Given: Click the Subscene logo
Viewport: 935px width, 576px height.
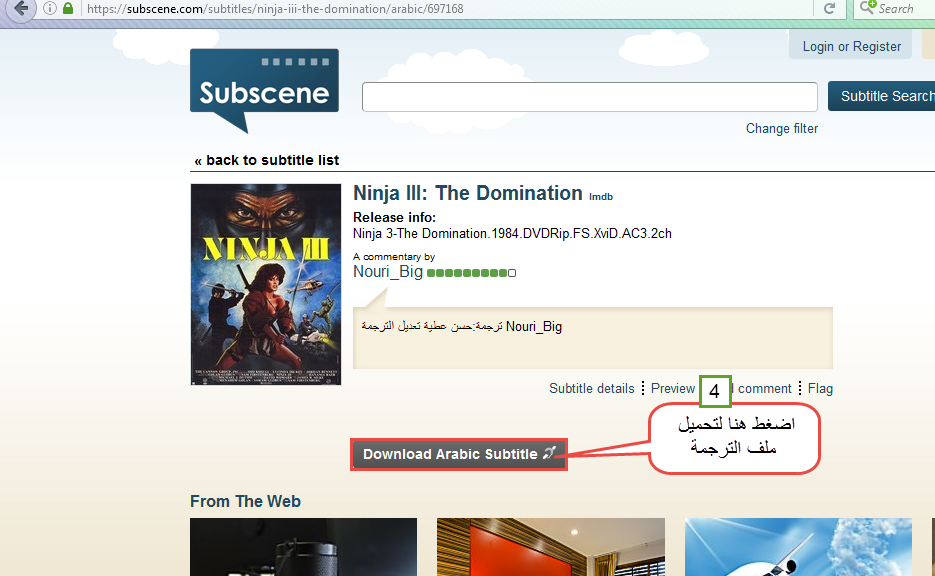Looking at the screenshot, I should 264,90.
